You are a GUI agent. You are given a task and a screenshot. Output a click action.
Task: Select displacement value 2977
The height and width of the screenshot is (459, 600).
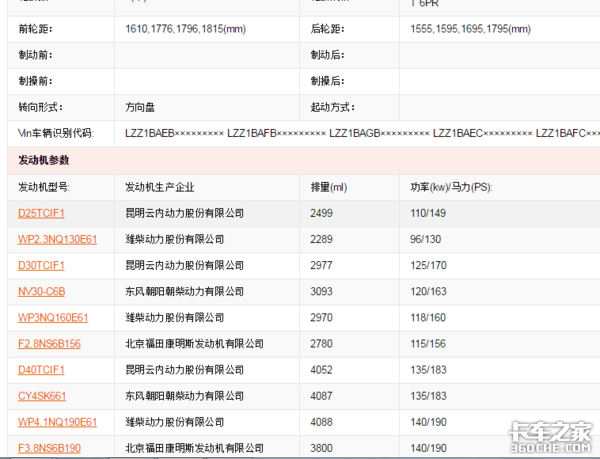(x=321, y=265)
